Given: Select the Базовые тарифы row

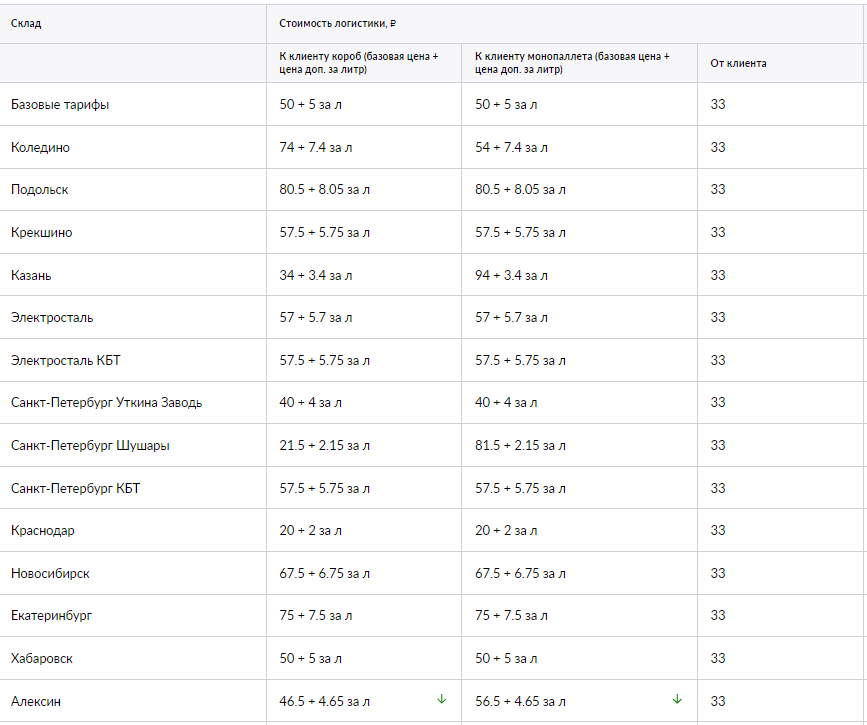Looking at the screenshot, I should pyautogui.click(x=434, y=105).
